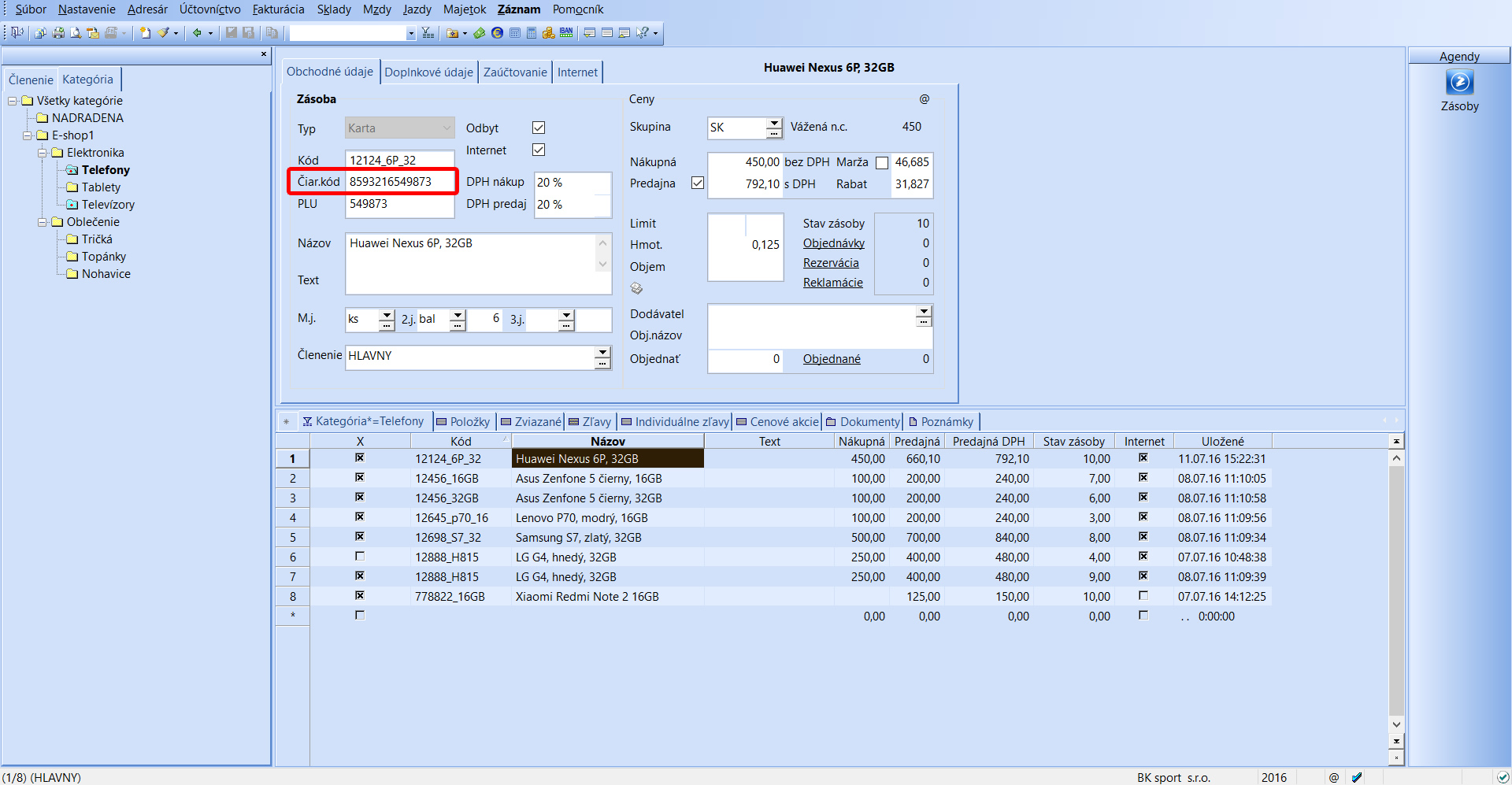Click the PLU input field

point(400,204)
